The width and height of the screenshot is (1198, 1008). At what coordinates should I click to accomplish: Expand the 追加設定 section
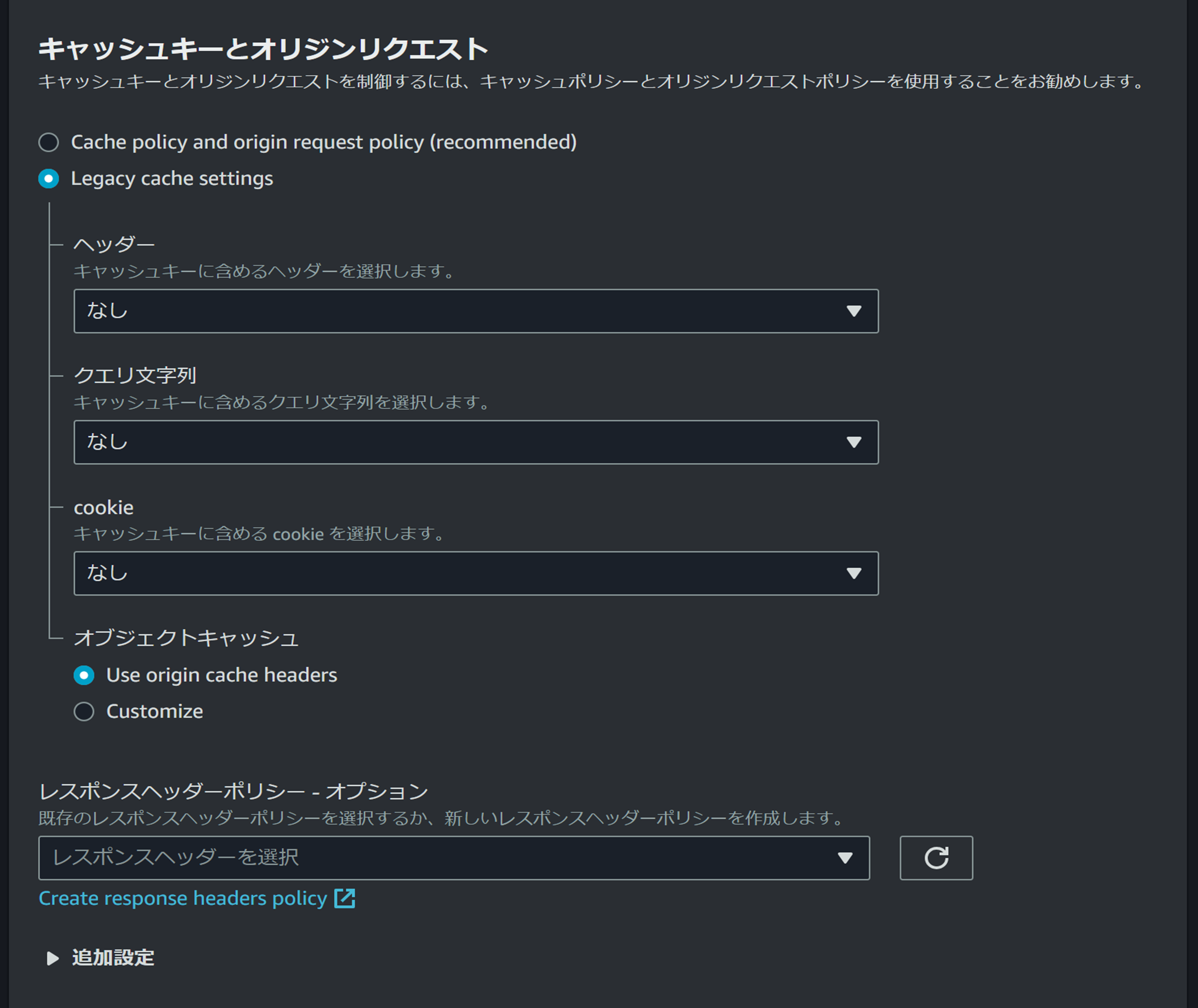click(x=113, y=958)
